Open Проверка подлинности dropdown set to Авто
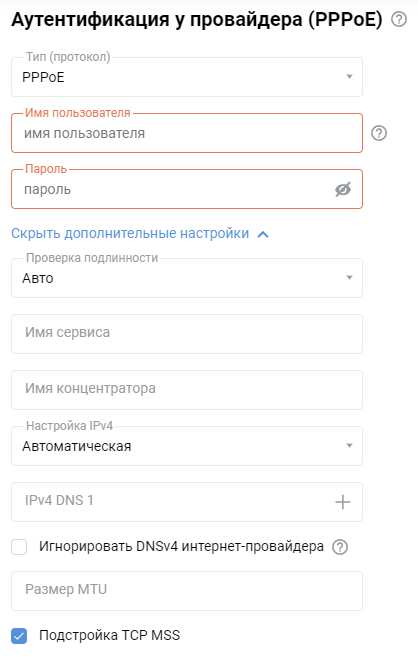This screenshot has width=418, height=658. pos(187,278)
